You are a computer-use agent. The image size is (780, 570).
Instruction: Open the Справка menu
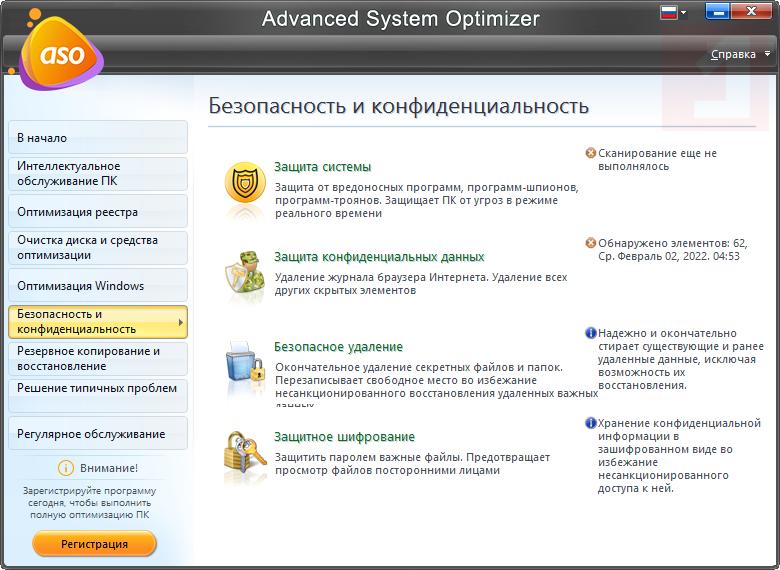click(733, 54)
